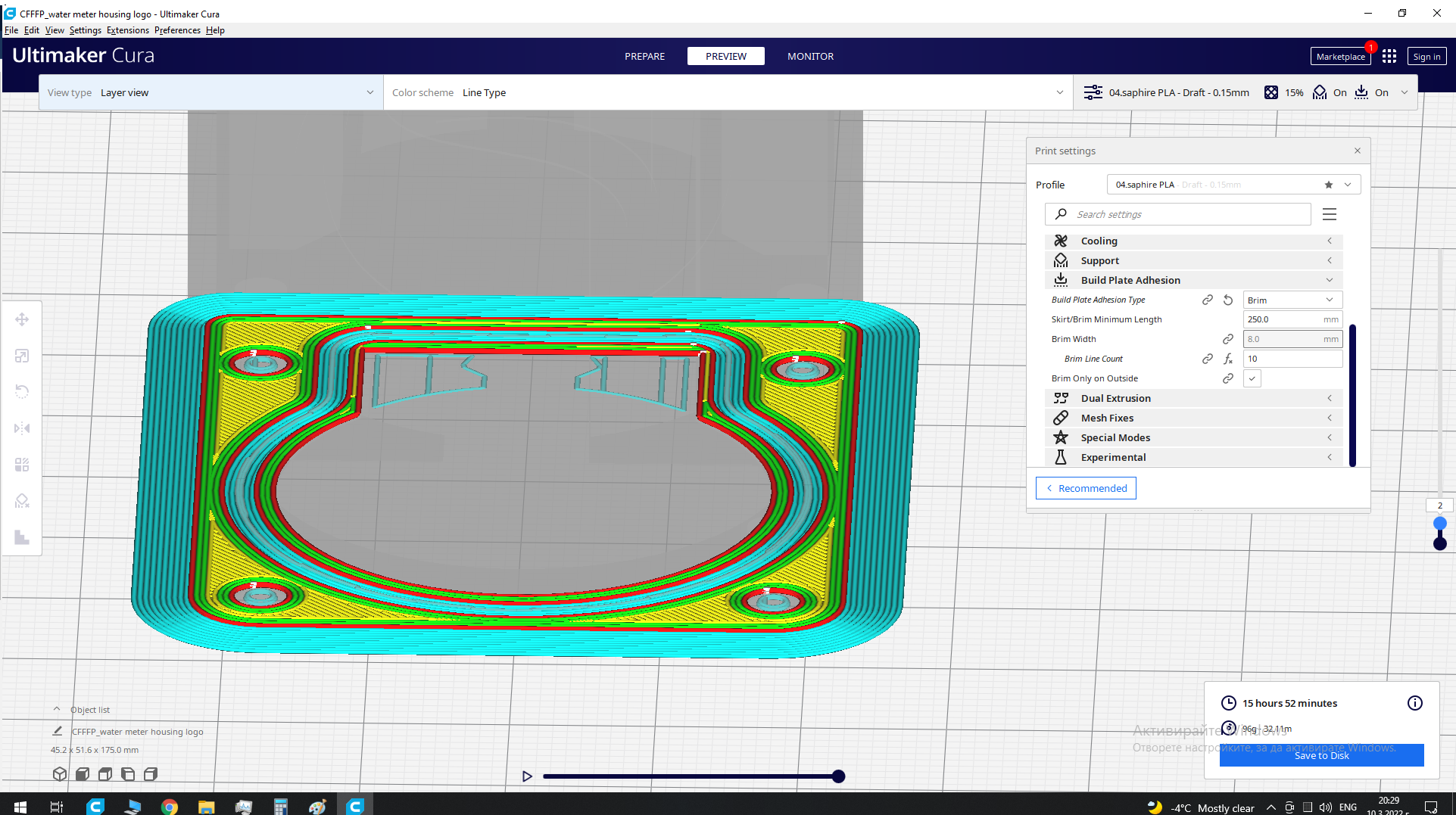Open the Extensions menu

(x=127, y=30)
